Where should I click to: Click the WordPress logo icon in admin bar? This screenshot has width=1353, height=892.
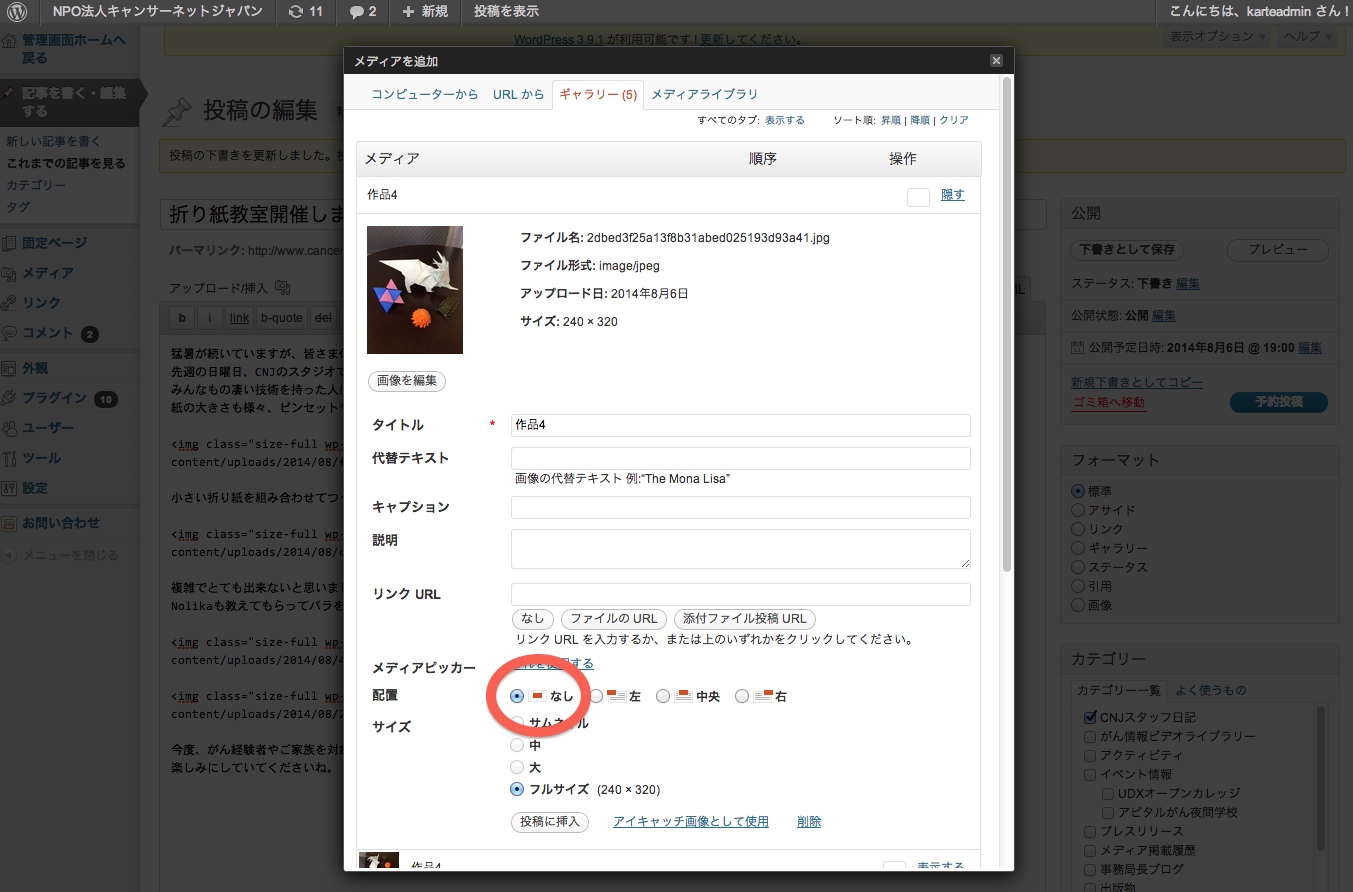[x=18, y=12]
